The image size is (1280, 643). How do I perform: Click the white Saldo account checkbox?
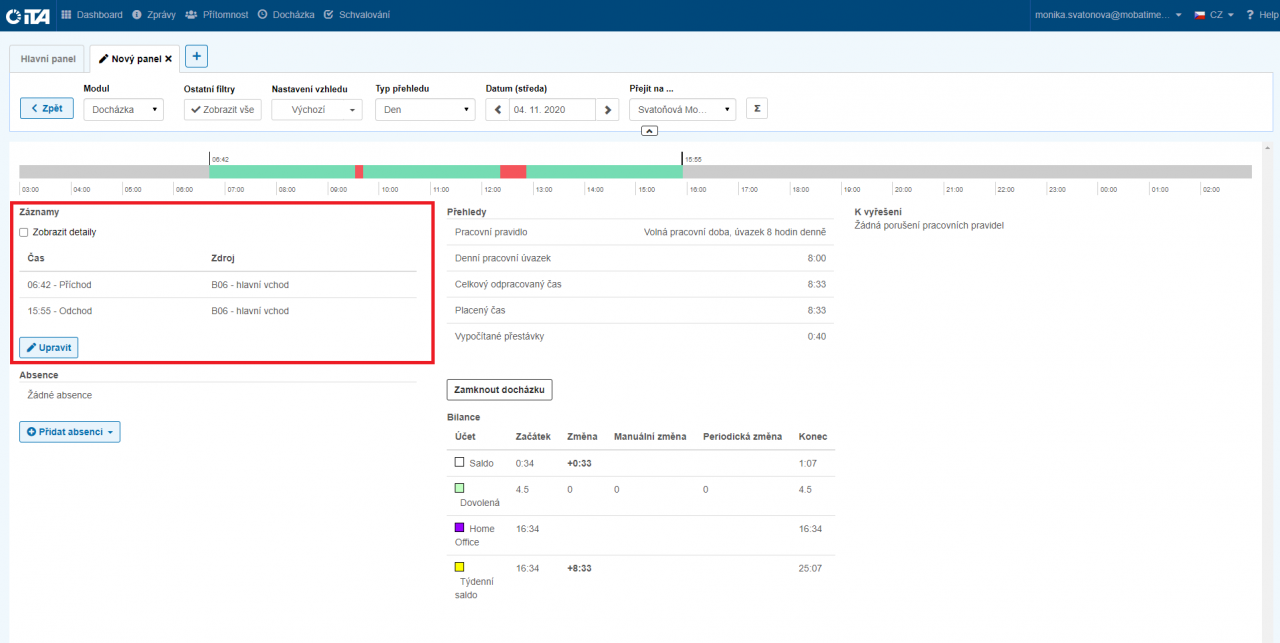point(460,463)
